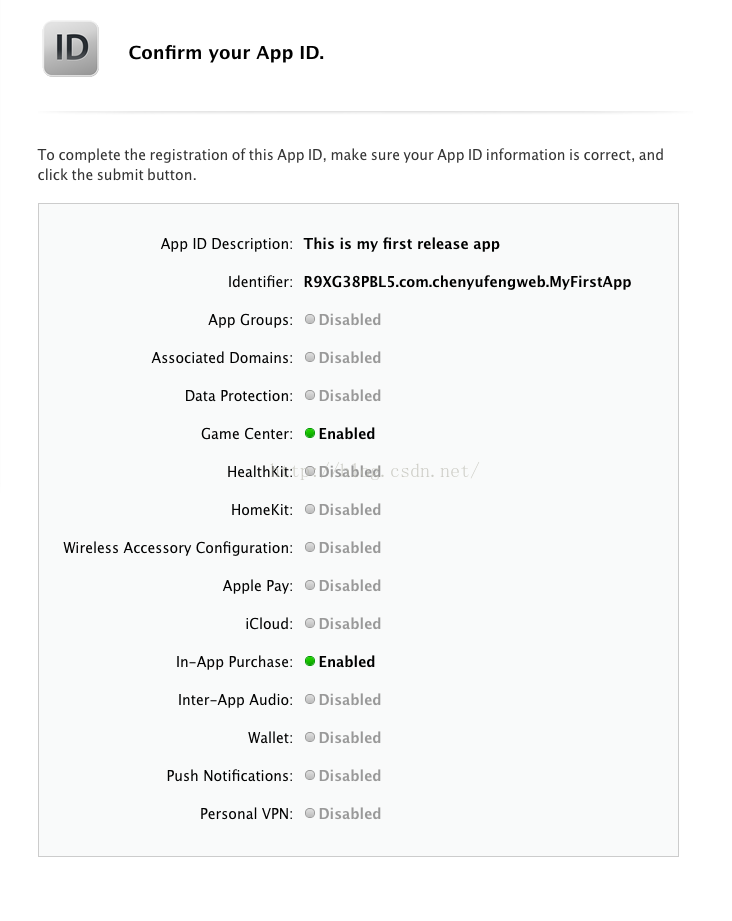Screen dimensions: 732x921
Task: Click the Push Notifications disabled status dot
Action: click(x=310, y=776)
